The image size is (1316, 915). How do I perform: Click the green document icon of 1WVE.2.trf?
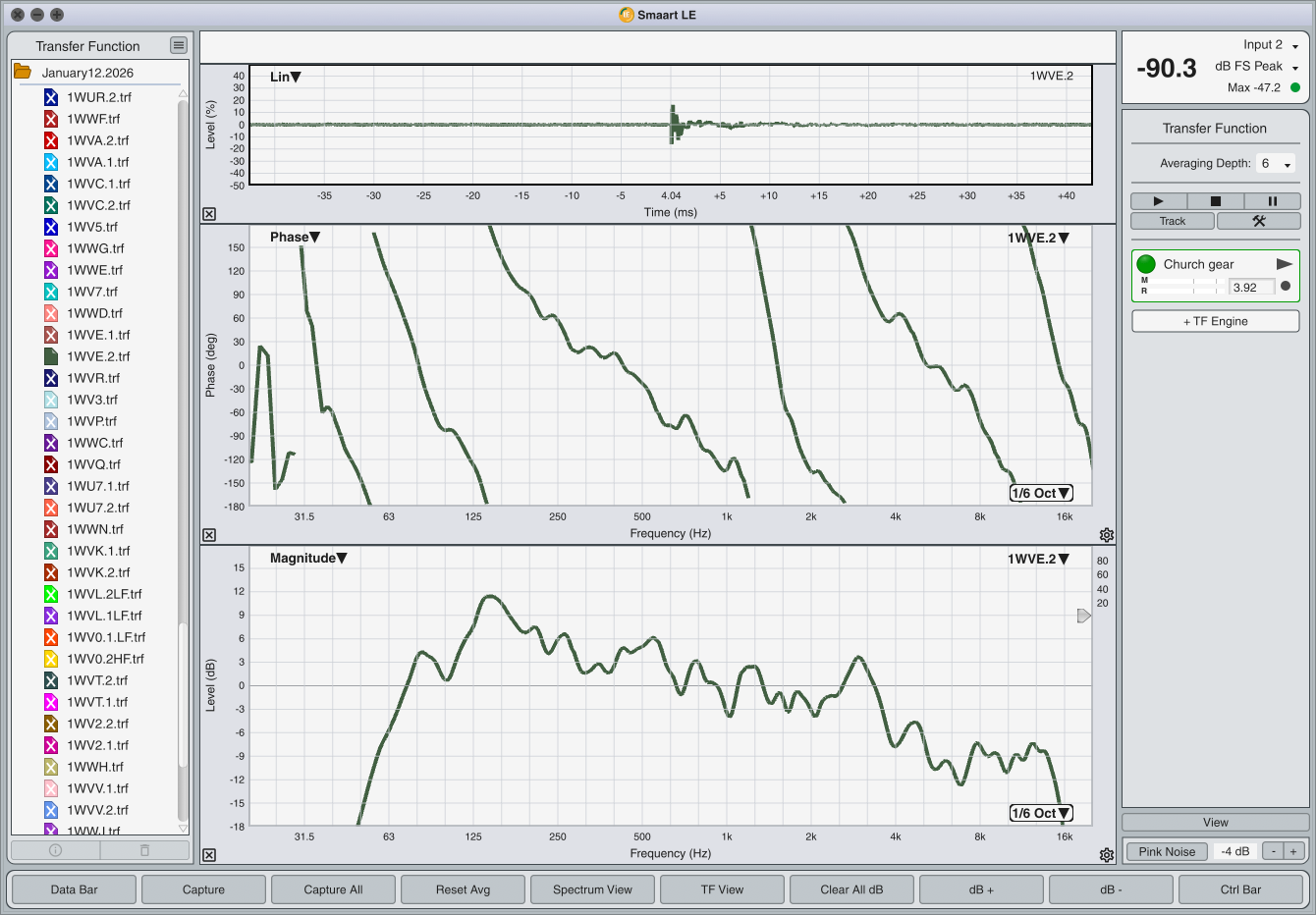coord(51,356)
